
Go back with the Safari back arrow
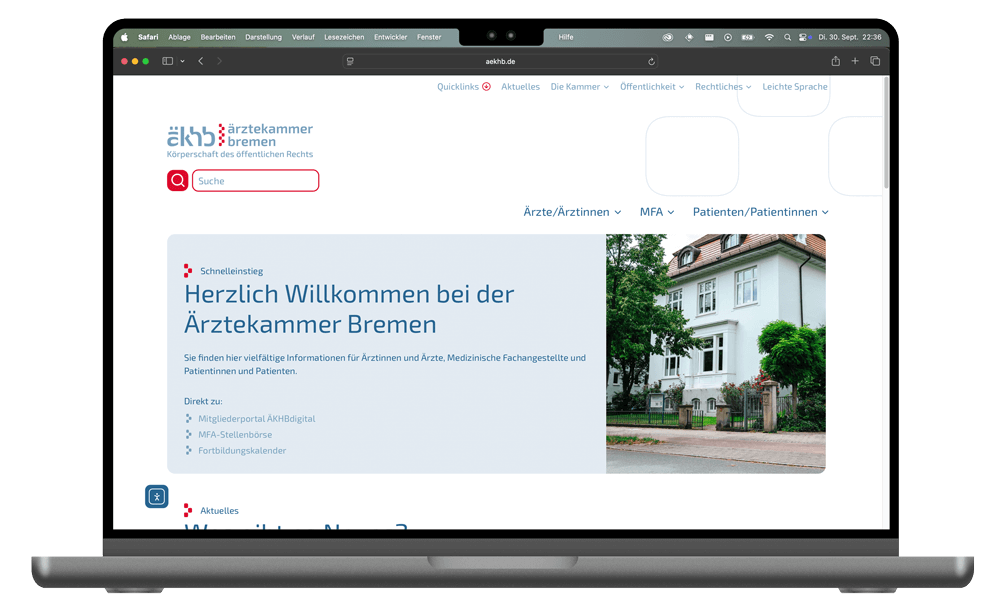[201, 61]
